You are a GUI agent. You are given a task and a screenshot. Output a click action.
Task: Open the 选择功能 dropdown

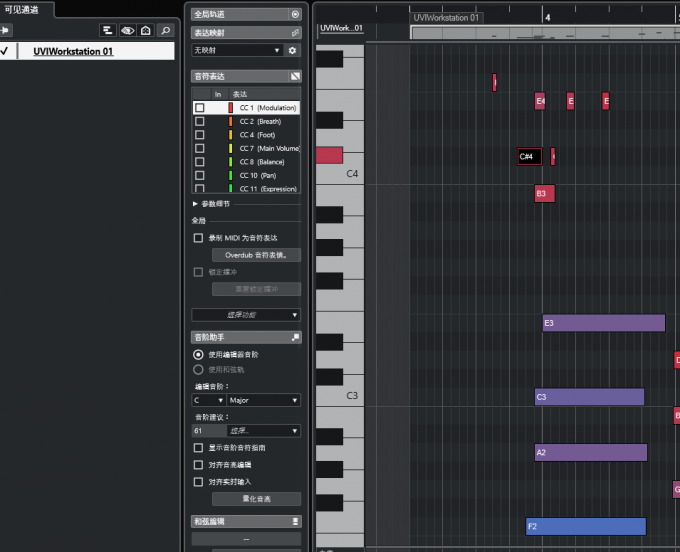point(246,315)
